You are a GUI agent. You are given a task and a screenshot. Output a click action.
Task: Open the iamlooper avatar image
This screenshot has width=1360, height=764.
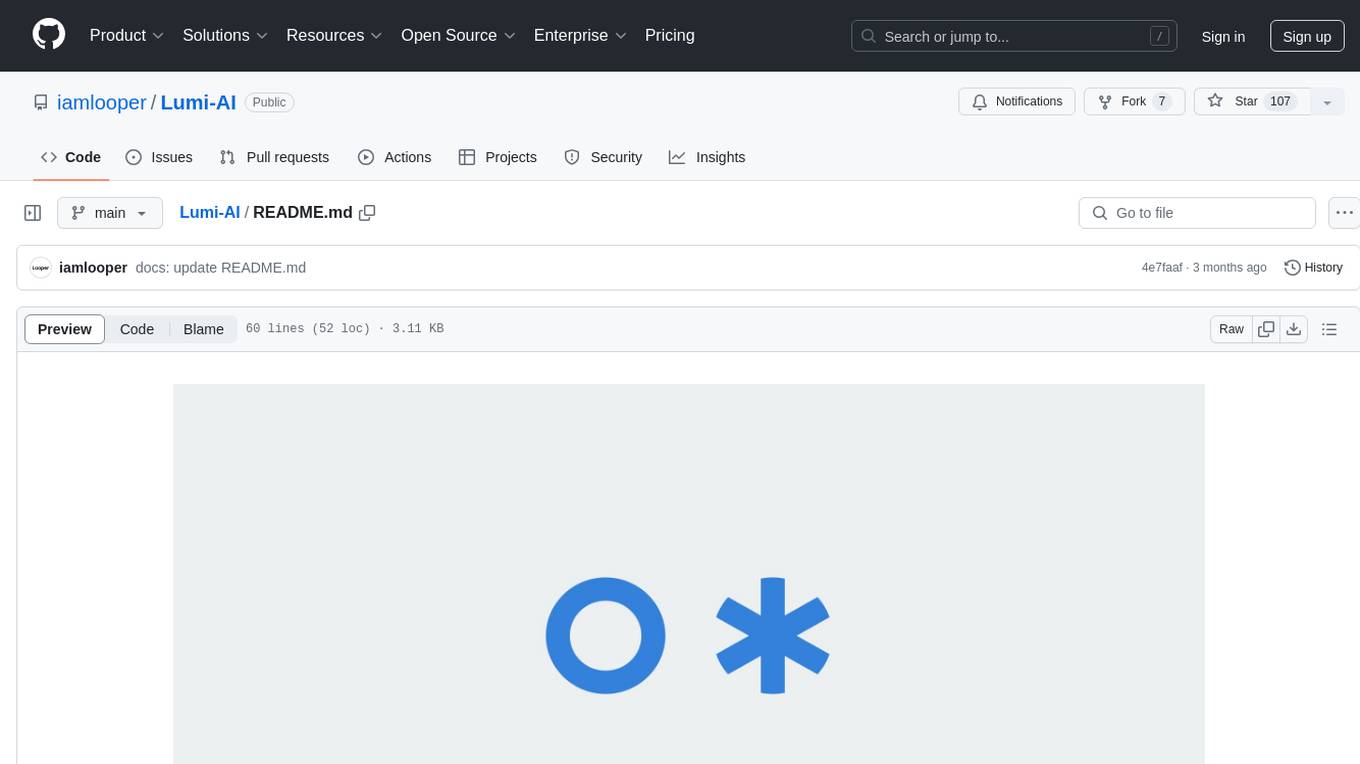click(41, 268)
